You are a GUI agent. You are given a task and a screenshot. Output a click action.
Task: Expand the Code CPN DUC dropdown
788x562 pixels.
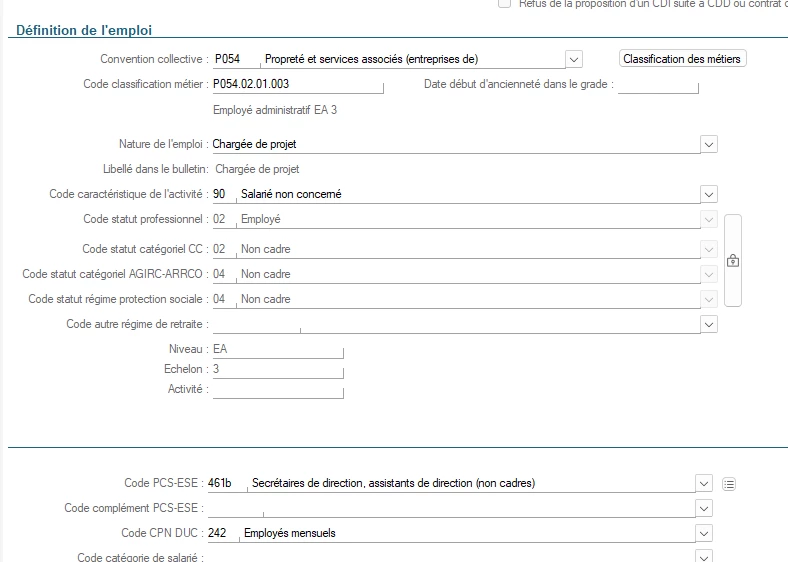point(704,533)
